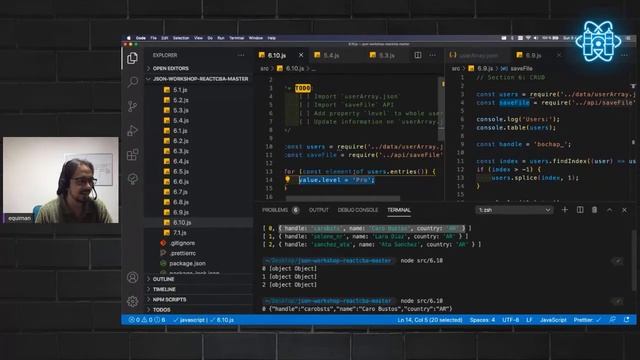The width and height of the screenshot is (640, 360).
Task: Select language mode JavaScript in status bar
Action: 553,320
